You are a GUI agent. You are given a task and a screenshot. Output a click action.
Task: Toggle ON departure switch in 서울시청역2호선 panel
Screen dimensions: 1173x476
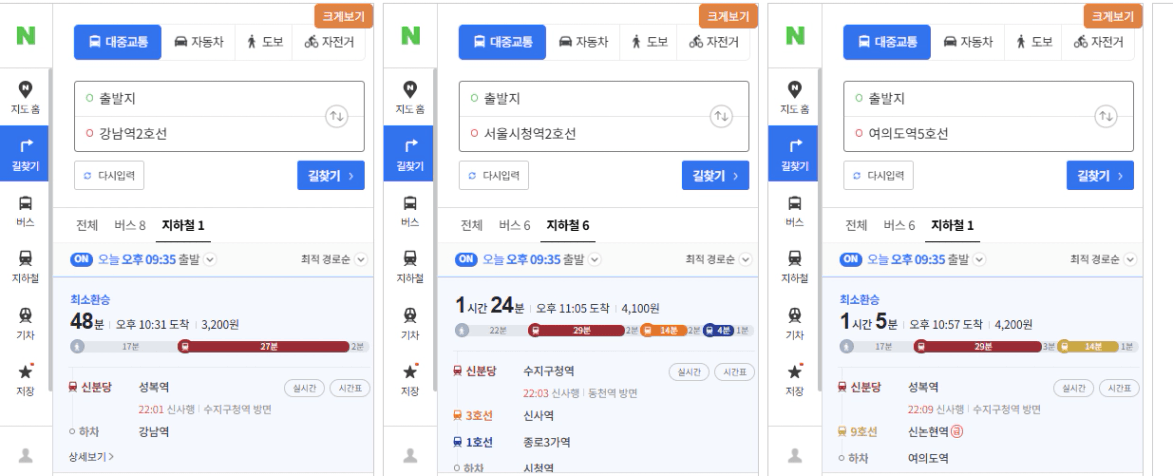[x=466, y=259]
